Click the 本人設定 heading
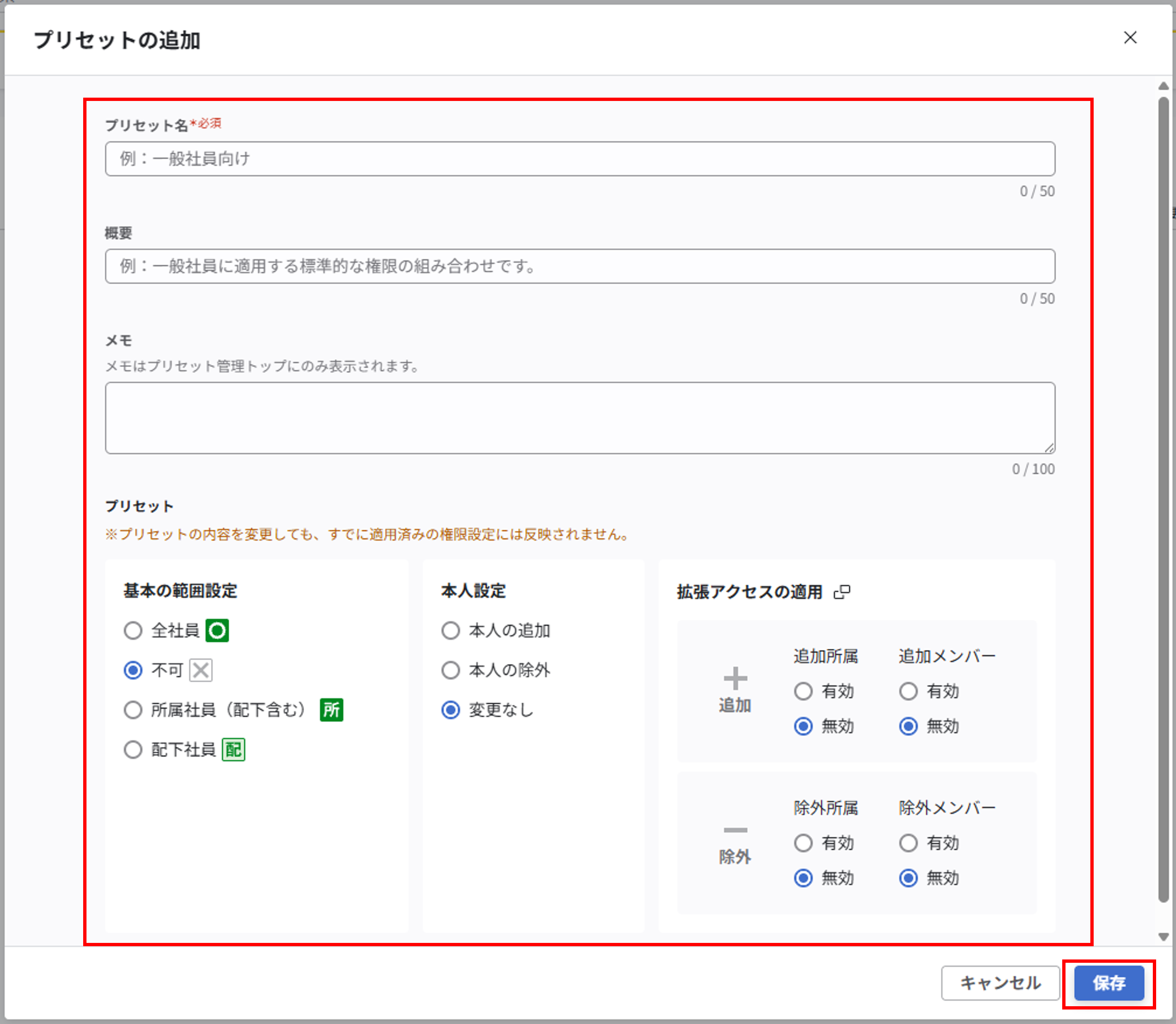 [473, 591]
